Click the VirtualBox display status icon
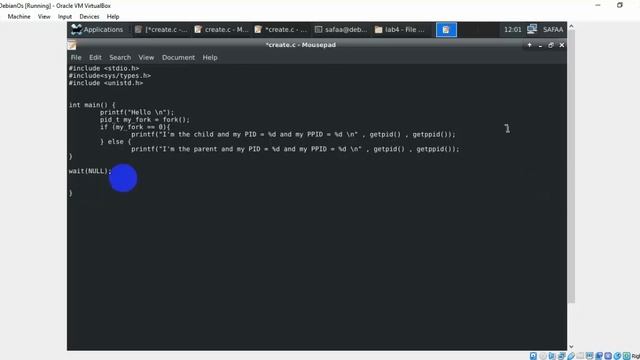Screen dimensions: 640x360 click(589, 356)
